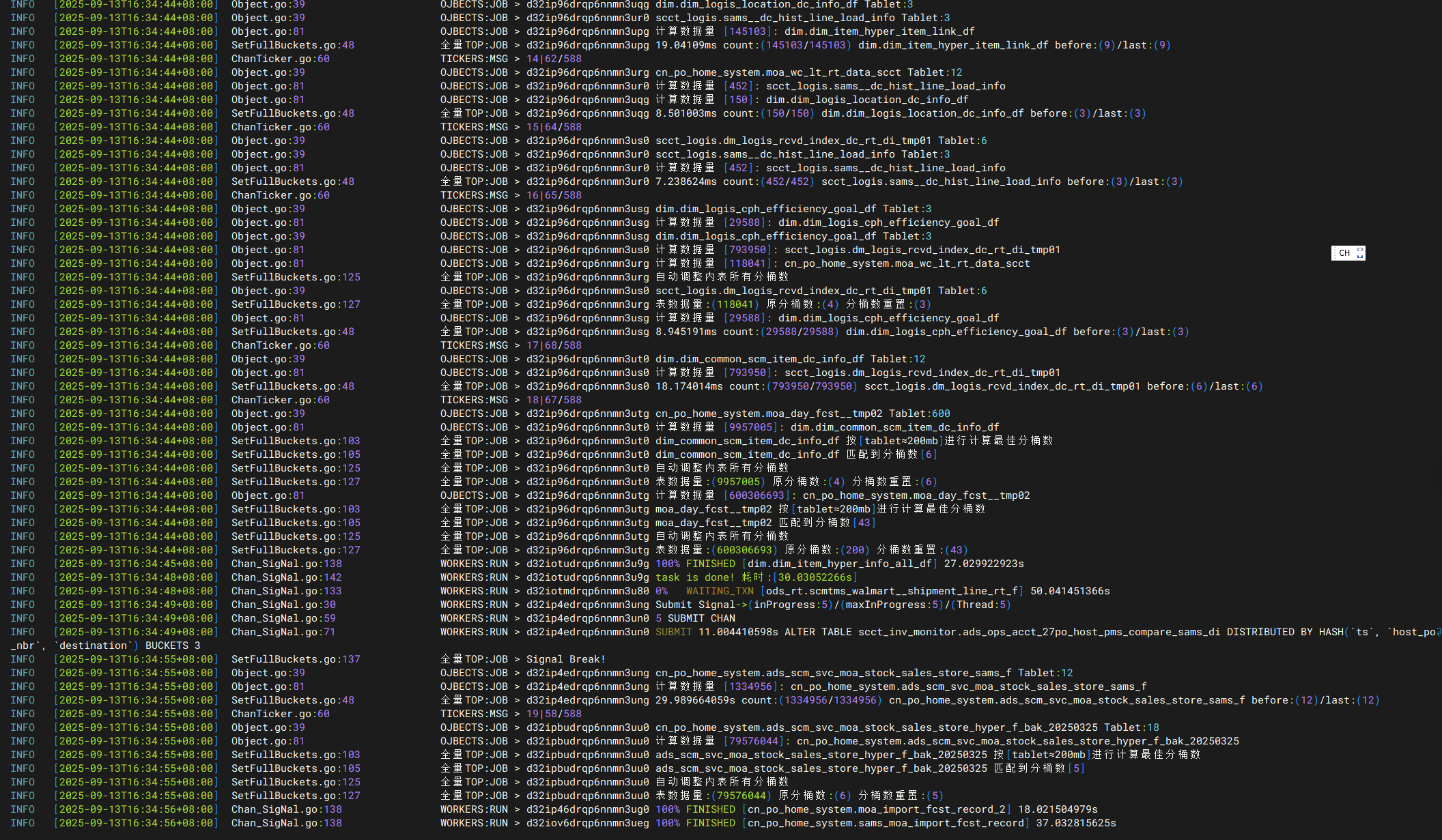Click source reference Chan_SigNal.go:30
The image size is (1442, 840).
[283, 605]
